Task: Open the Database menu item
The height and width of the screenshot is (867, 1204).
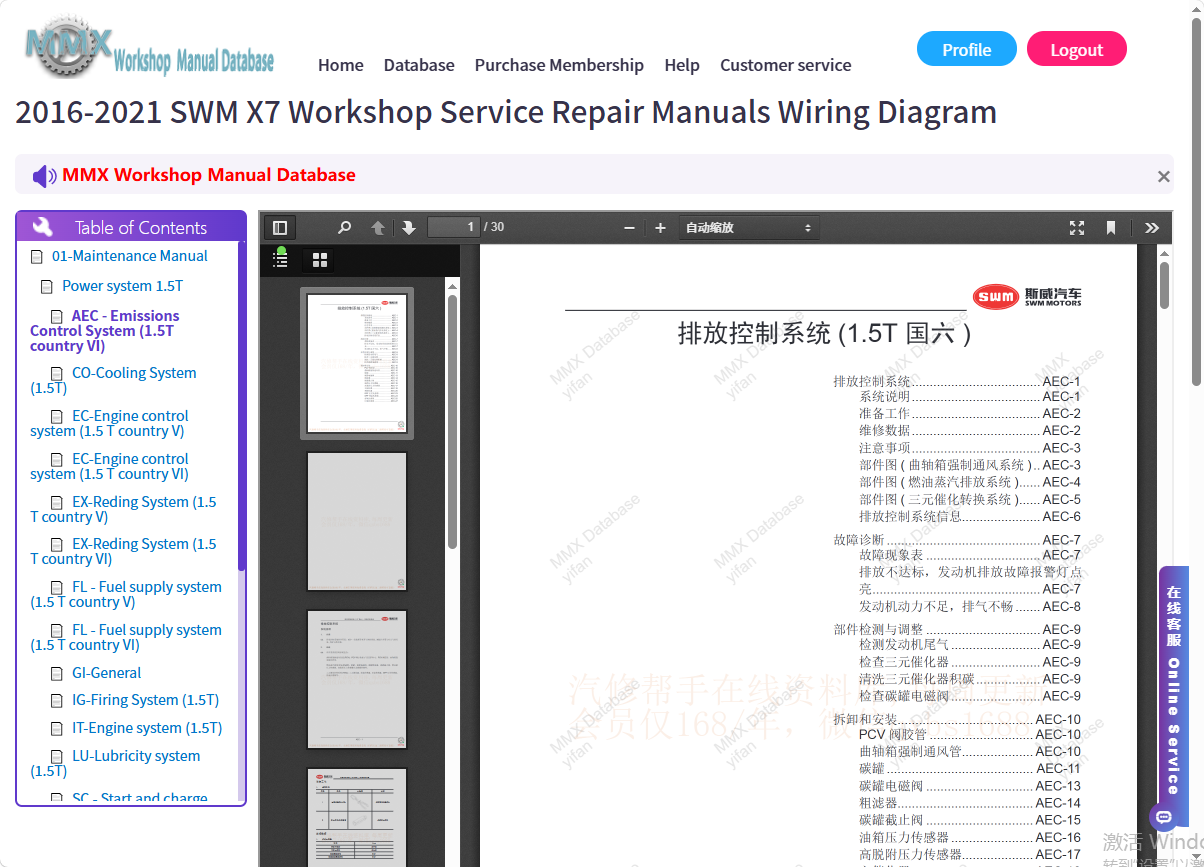Action: point(419,65)
